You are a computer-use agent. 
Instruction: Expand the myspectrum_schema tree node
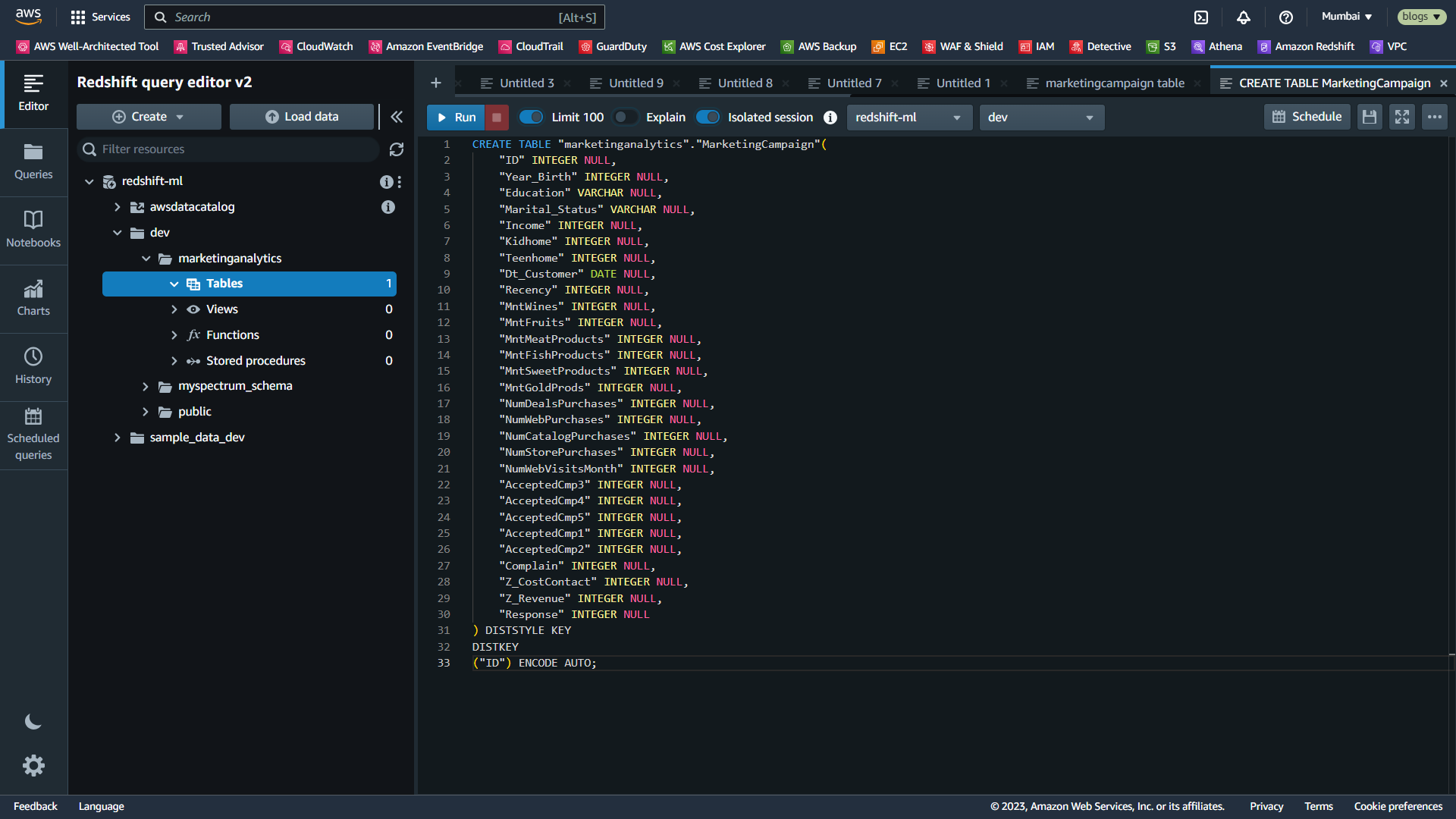click(146, 387)
